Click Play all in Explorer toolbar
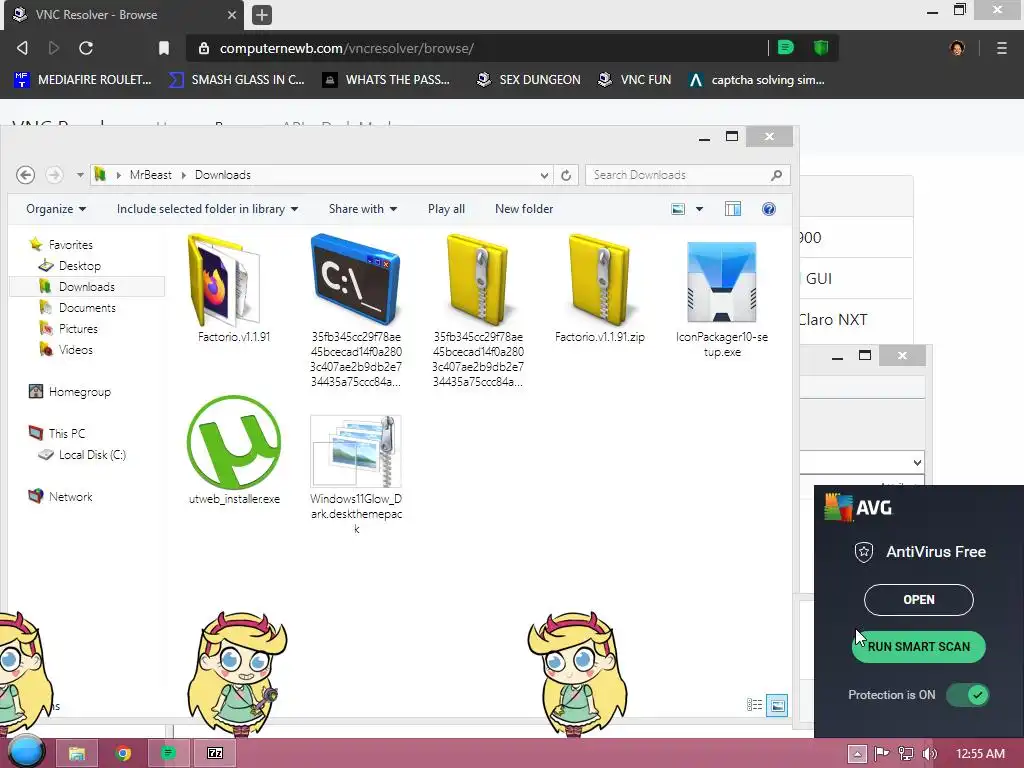This screenshot has width=1024, height=768. 446,209
